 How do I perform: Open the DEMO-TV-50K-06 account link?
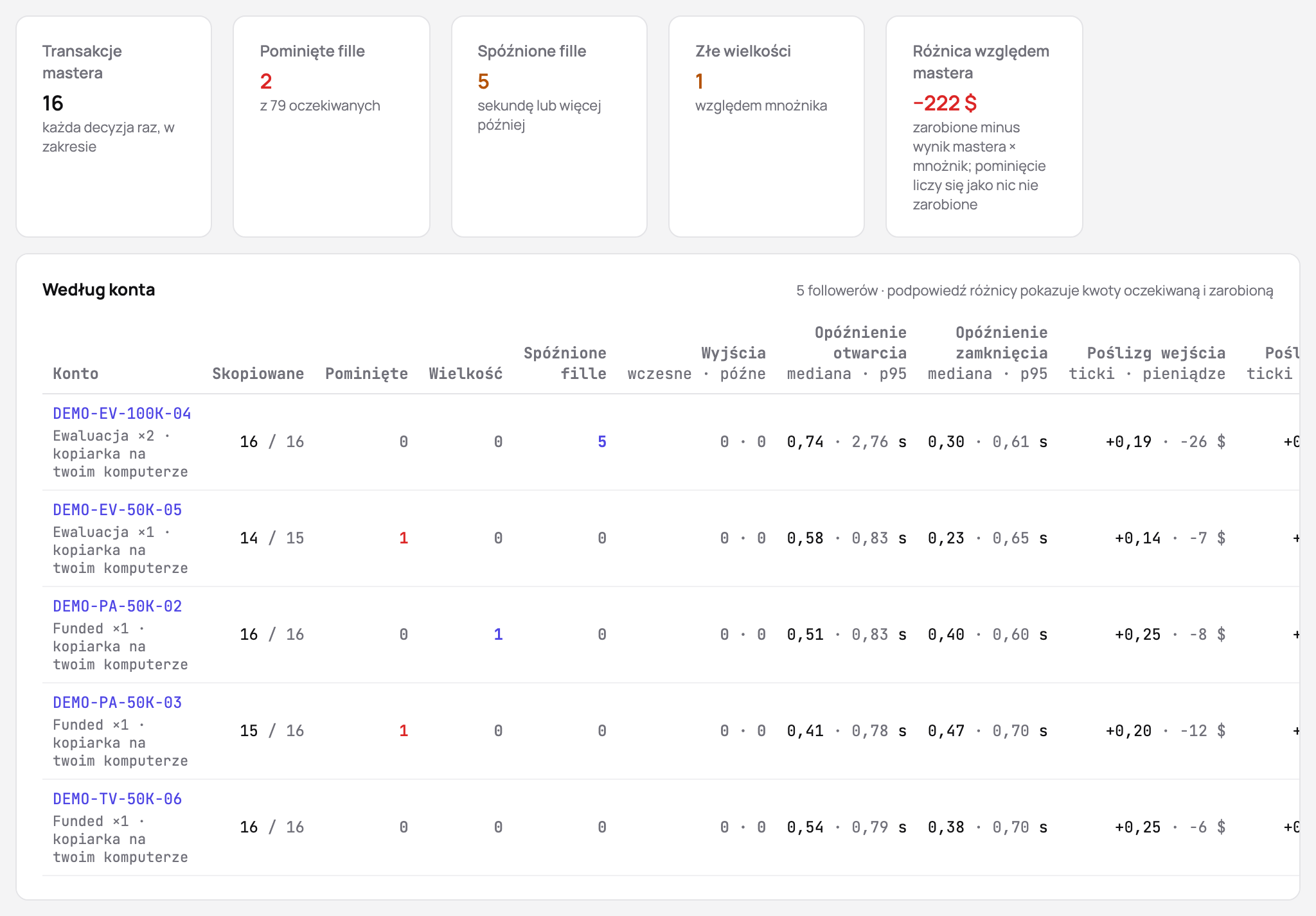click(118, 799)
